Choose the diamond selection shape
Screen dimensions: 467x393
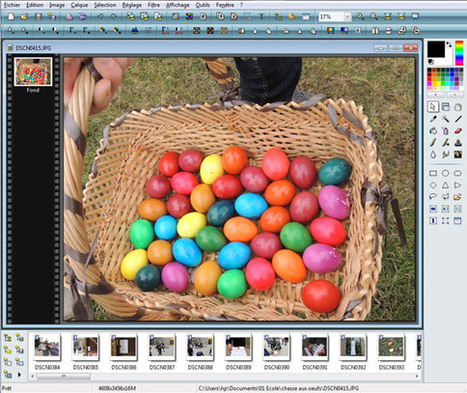tap(433, 185)
